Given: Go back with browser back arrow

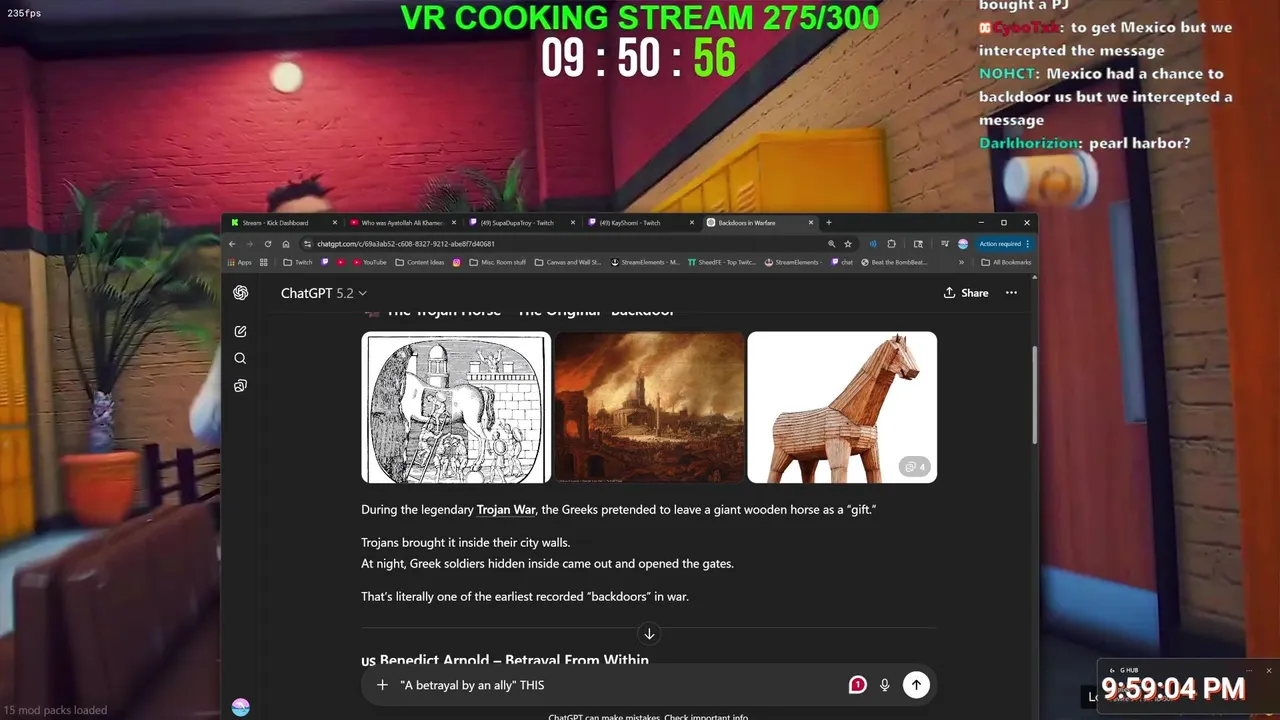Looking at the screenshot, I should click(x=232, y=244).
